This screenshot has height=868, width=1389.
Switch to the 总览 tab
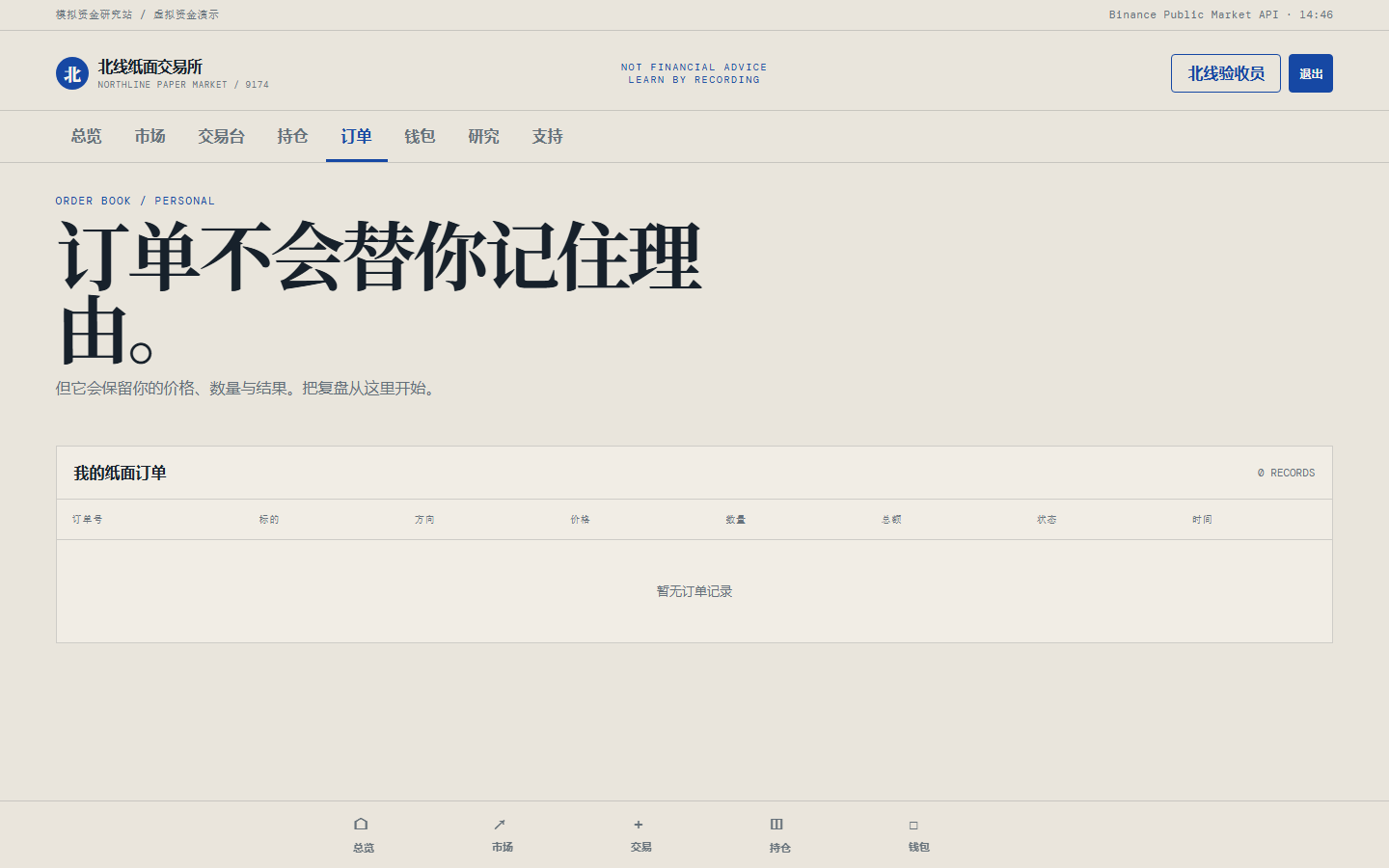[86, 136]
